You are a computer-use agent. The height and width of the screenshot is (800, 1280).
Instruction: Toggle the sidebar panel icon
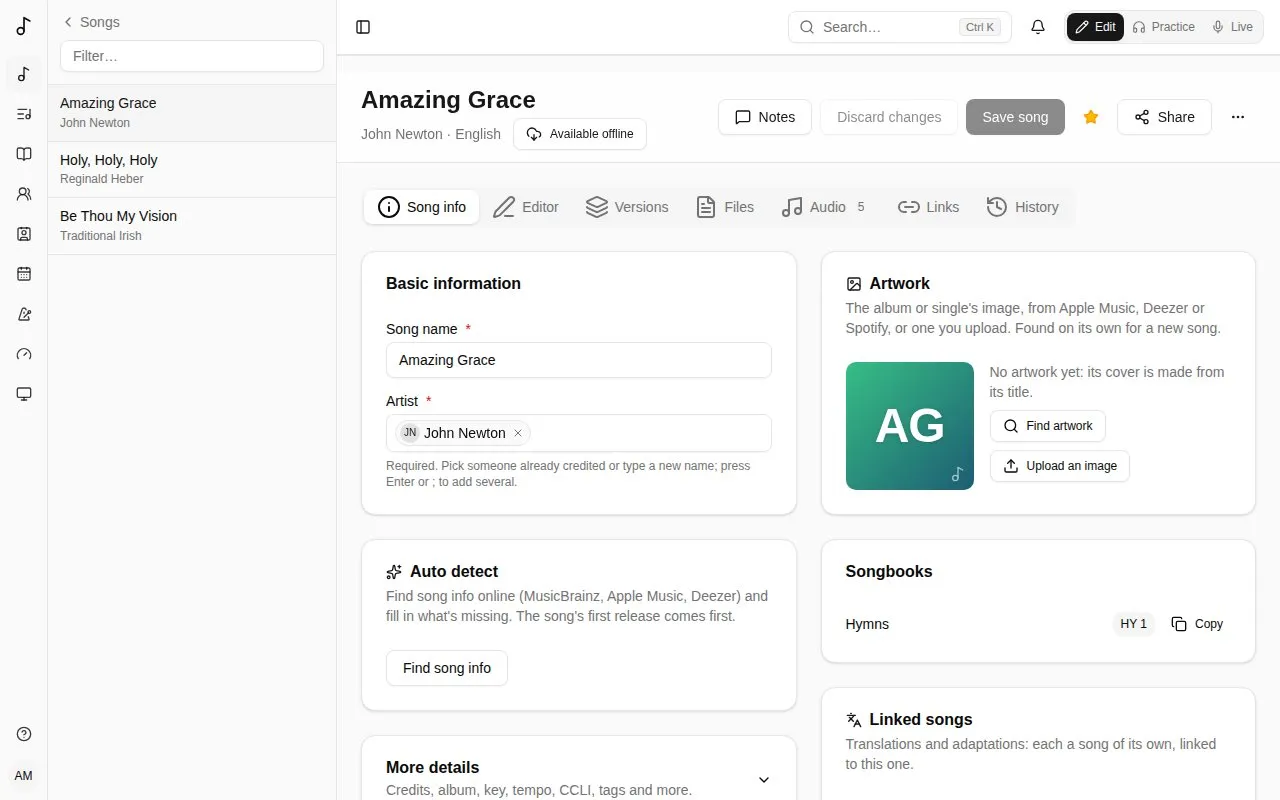(x=363, y=27)
